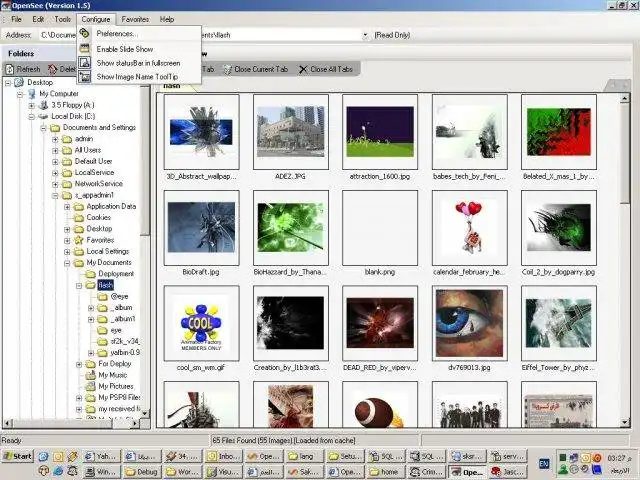Screen dimensions: 640x480
Task: Select the cool_sm_wm.gif thumbnail
Action: coord(200,322)
